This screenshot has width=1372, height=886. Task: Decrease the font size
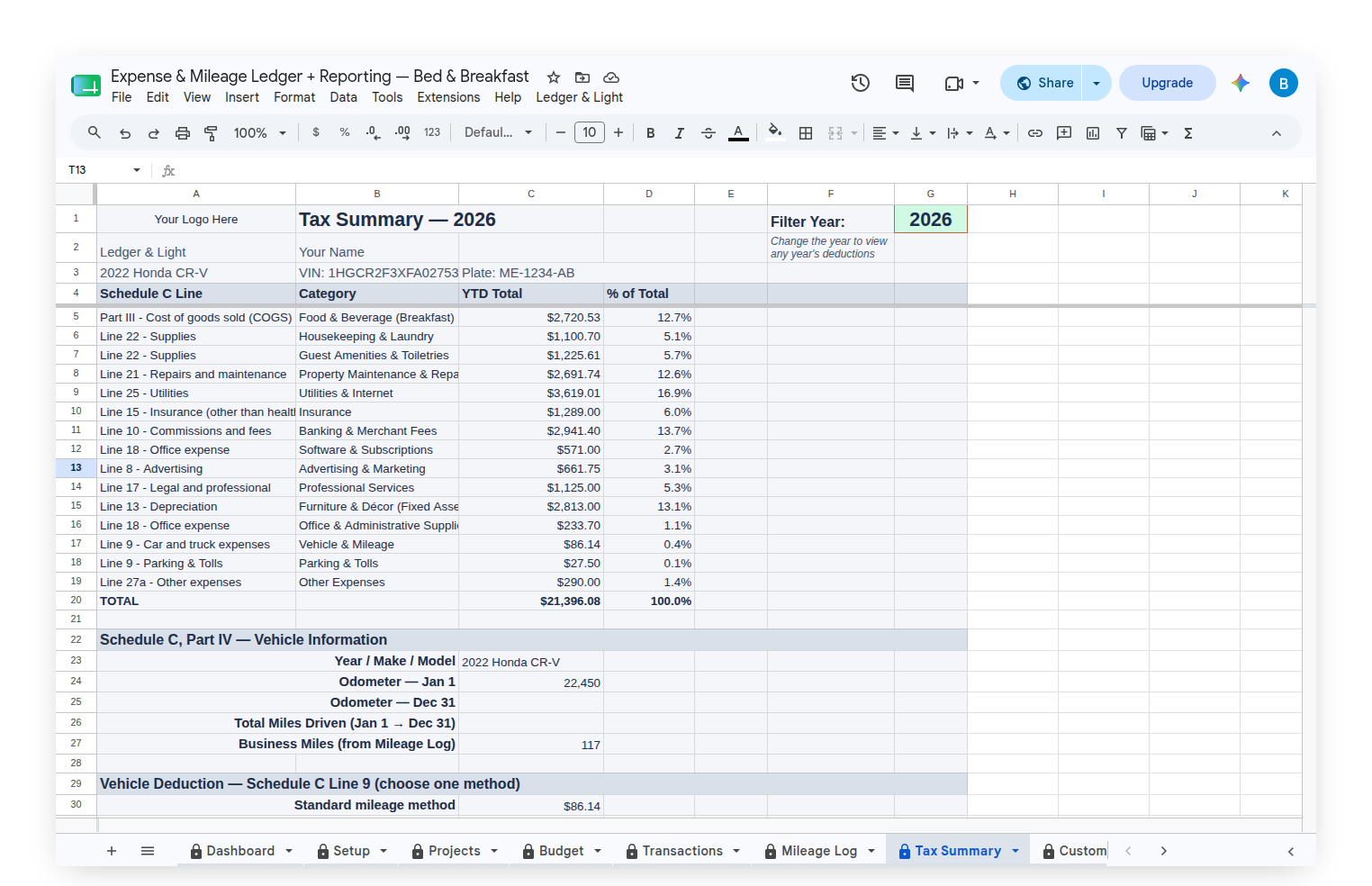click(x=561, y=133)
